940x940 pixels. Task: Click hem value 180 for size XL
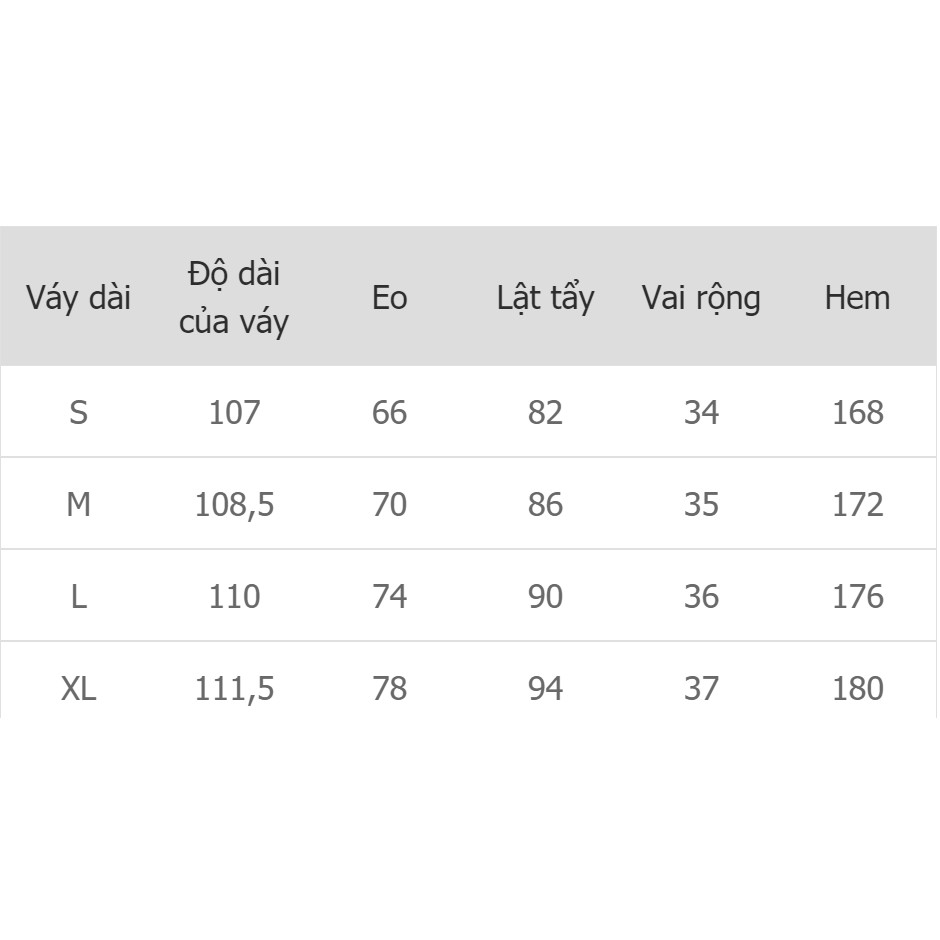(858, 689)
